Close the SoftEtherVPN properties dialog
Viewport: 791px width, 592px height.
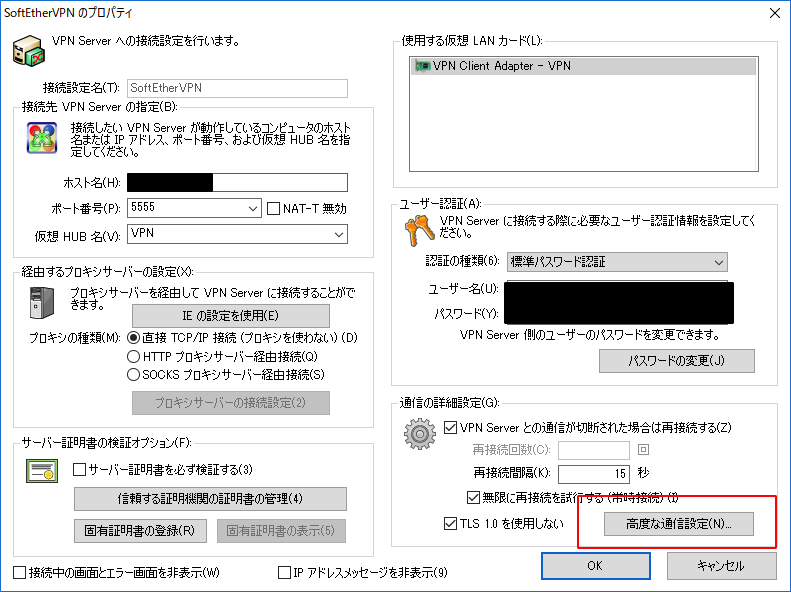pos(775,13)
